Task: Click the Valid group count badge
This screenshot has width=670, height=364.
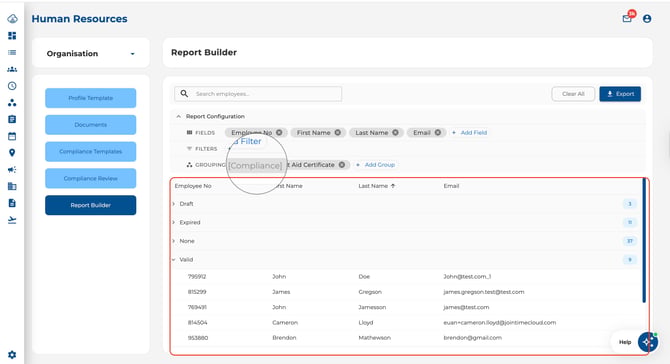Action: (629, 259)
